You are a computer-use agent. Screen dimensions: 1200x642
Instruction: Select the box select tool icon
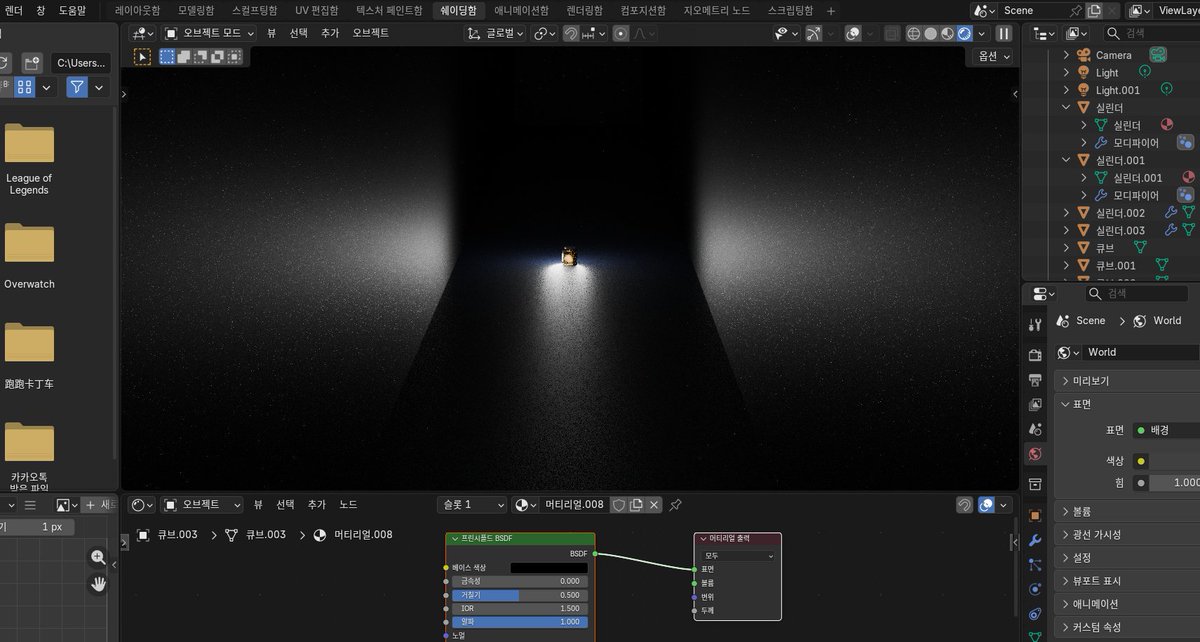pyautogui.click(x=143, y=57)
